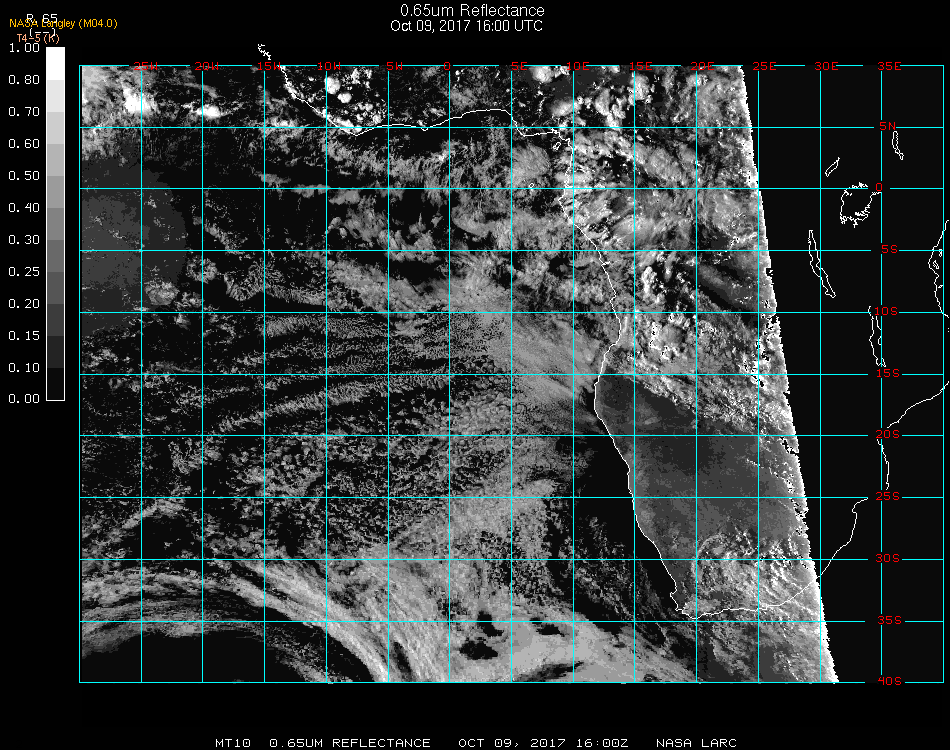
Task: Click the "MT10" text in the footer
Action: click(x=233, y=743)
